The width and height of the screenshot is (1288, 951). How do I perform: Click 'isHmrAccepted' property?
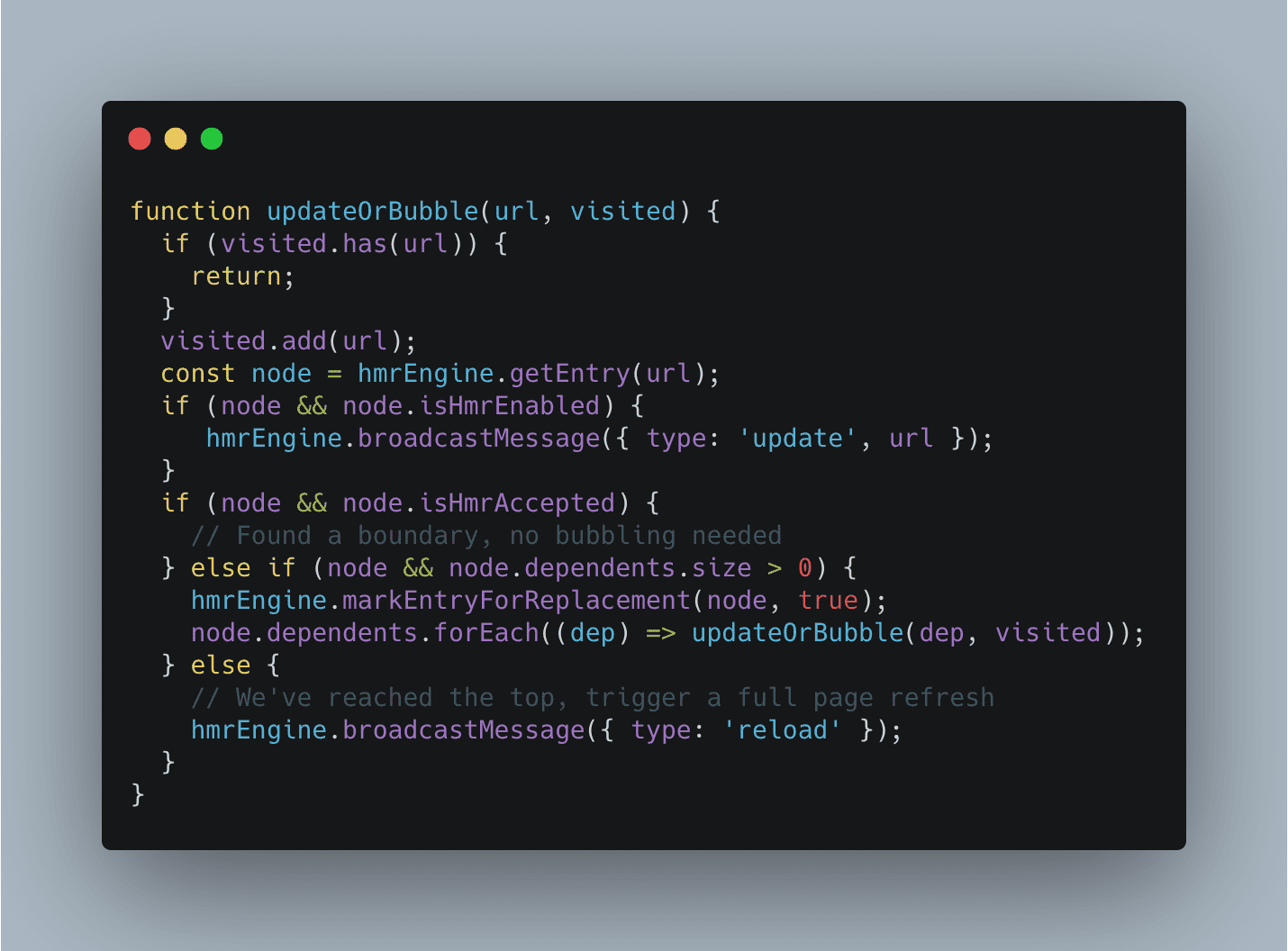518,503
